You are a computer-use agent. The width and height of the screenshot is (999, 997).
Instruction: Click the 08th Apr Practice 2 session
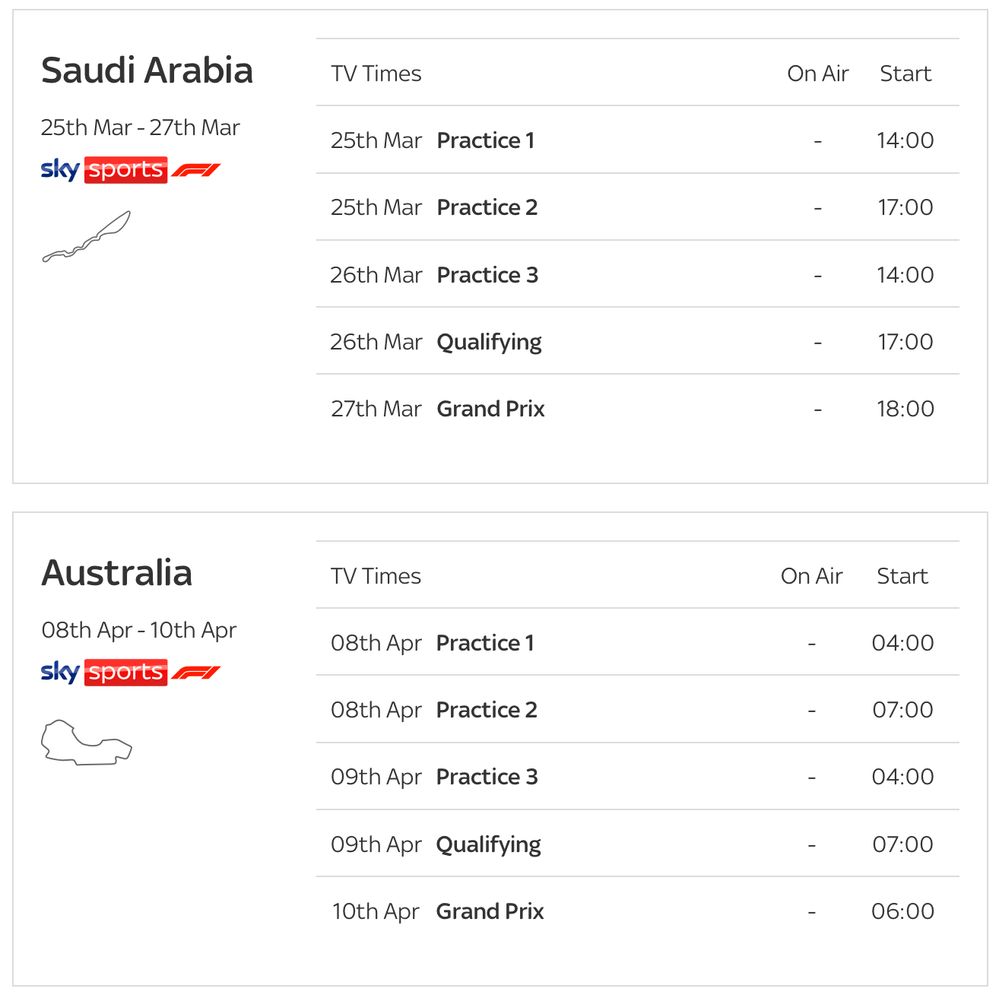coord(486,710)
